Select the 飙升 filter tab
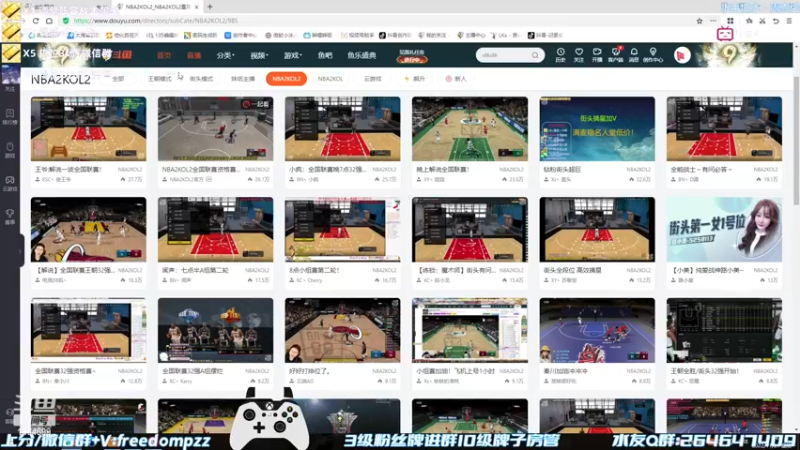This screenshot has height=450, width=800. (414, 79)
